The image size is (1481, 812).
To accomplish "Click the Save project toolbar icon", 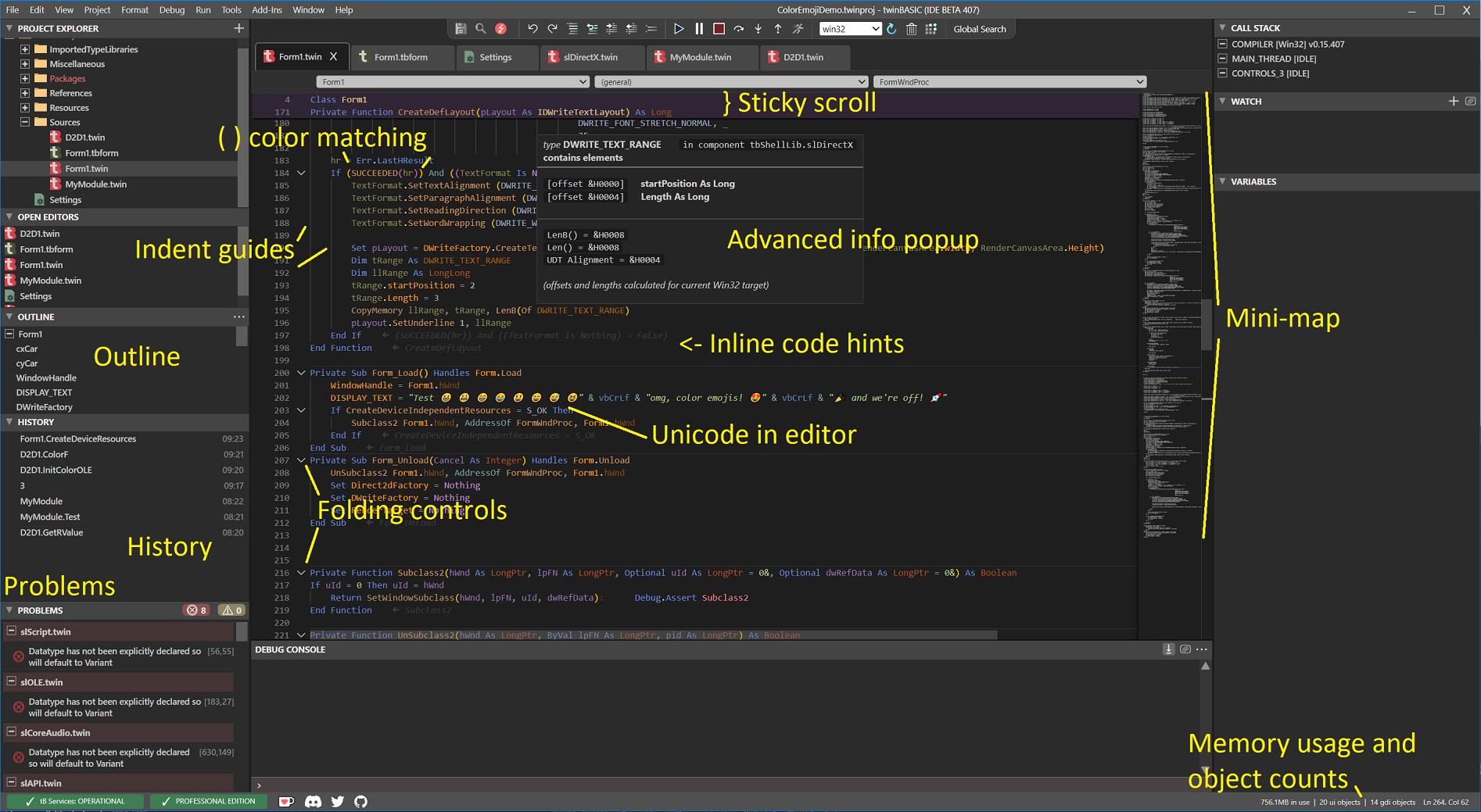I will click(461, 29).
